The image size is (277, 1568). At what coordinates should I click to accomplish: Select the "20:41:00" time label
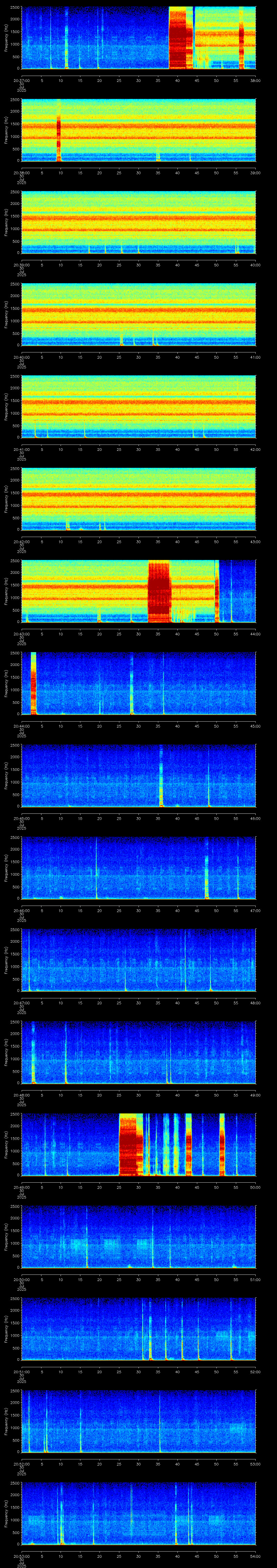[21, 449]
